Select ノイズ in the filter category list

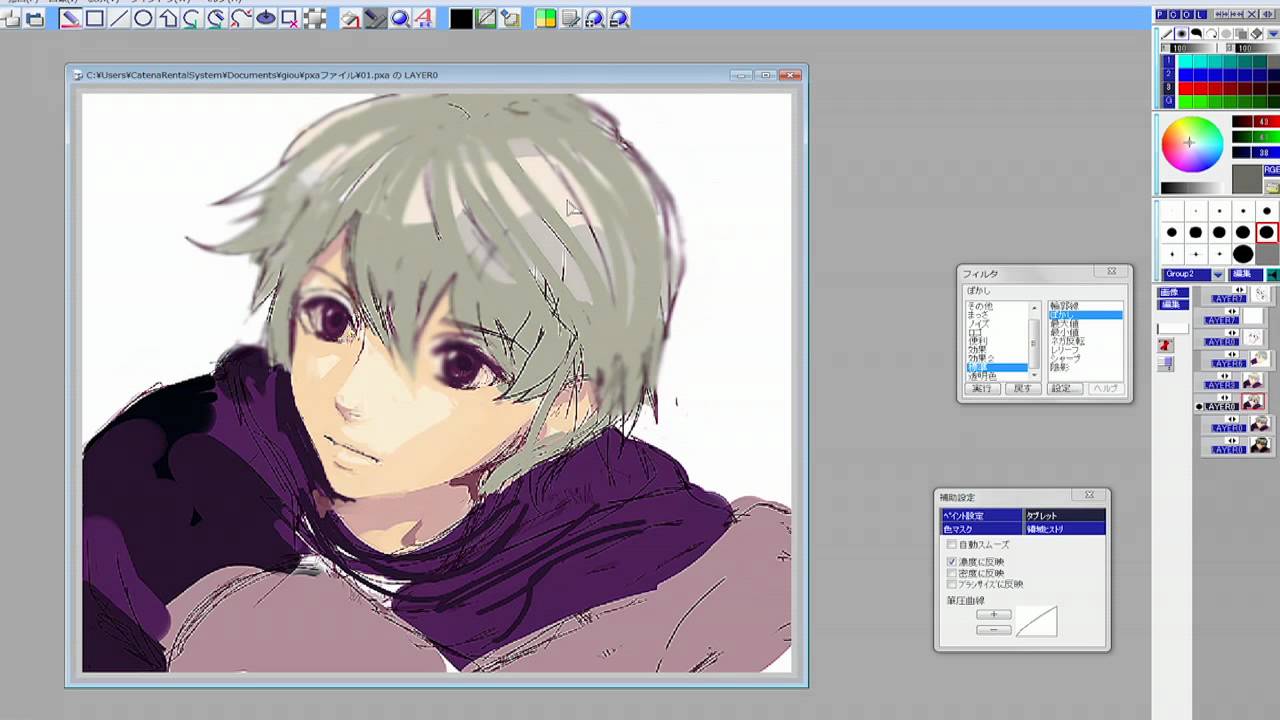click(978, 324)
